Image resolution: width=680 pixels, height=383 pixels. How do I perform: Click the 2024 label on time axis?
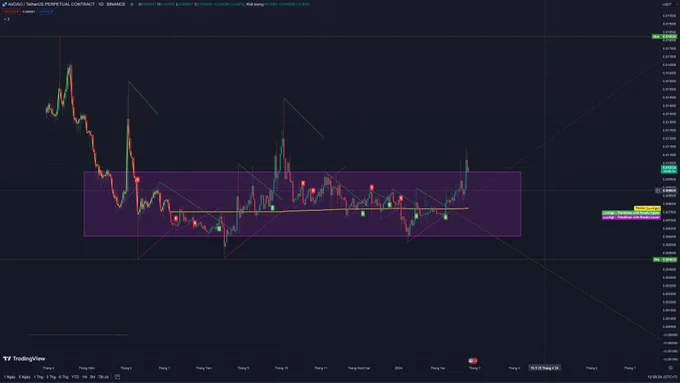click(x=398, y=368)
